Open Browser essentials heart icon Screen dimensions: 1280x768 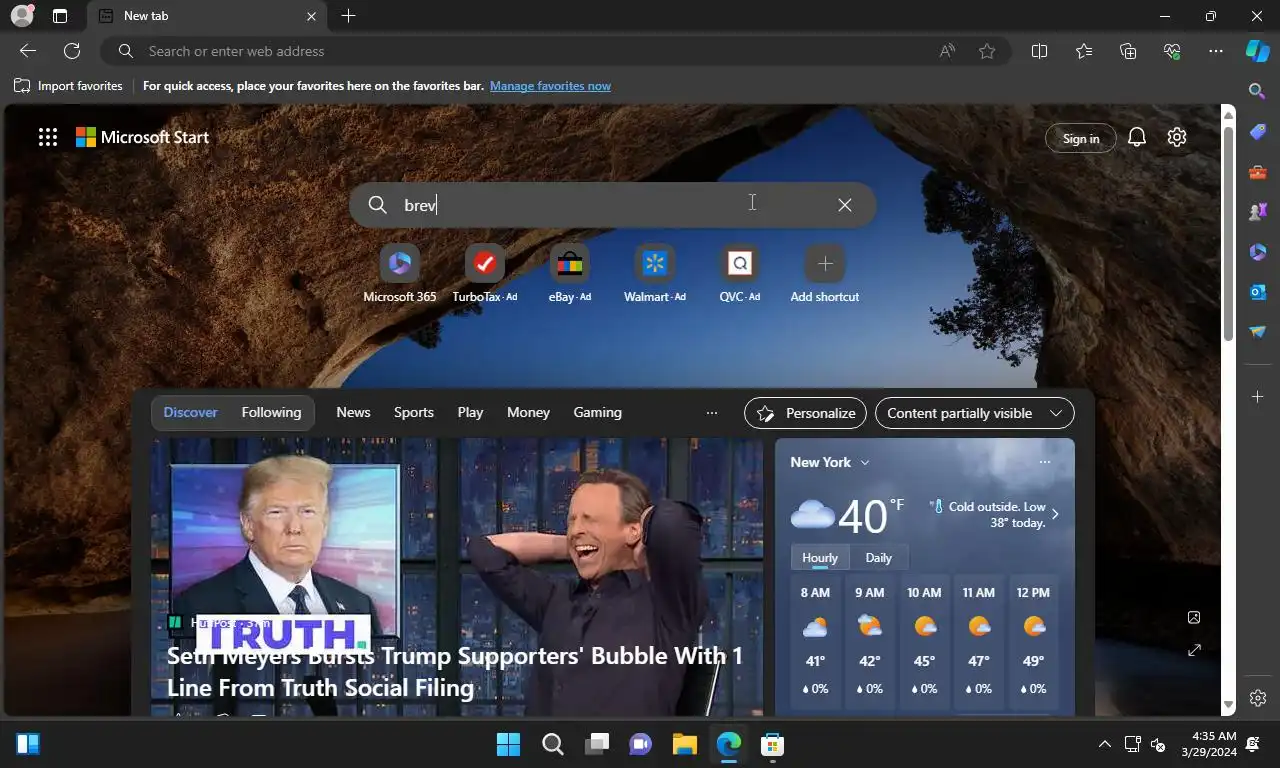coord(1172,51)
